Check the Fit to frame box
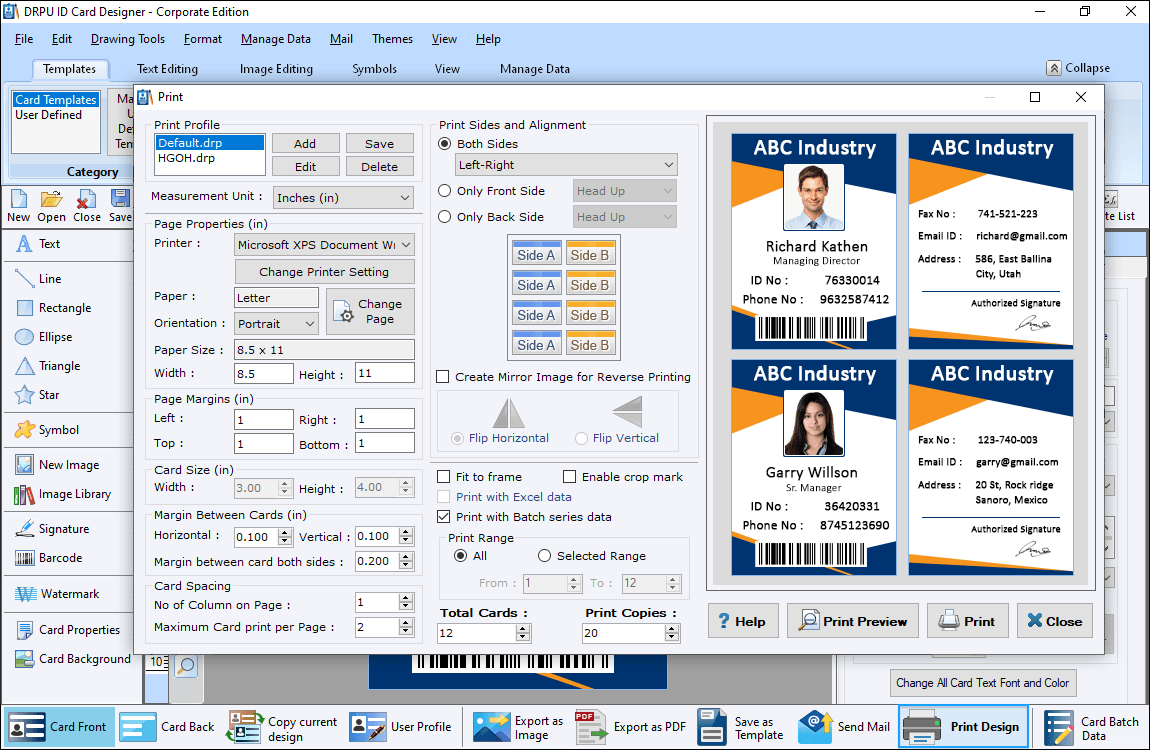Screen dimensions: 1150x750 pyautogui.click(x=444, y=477)
